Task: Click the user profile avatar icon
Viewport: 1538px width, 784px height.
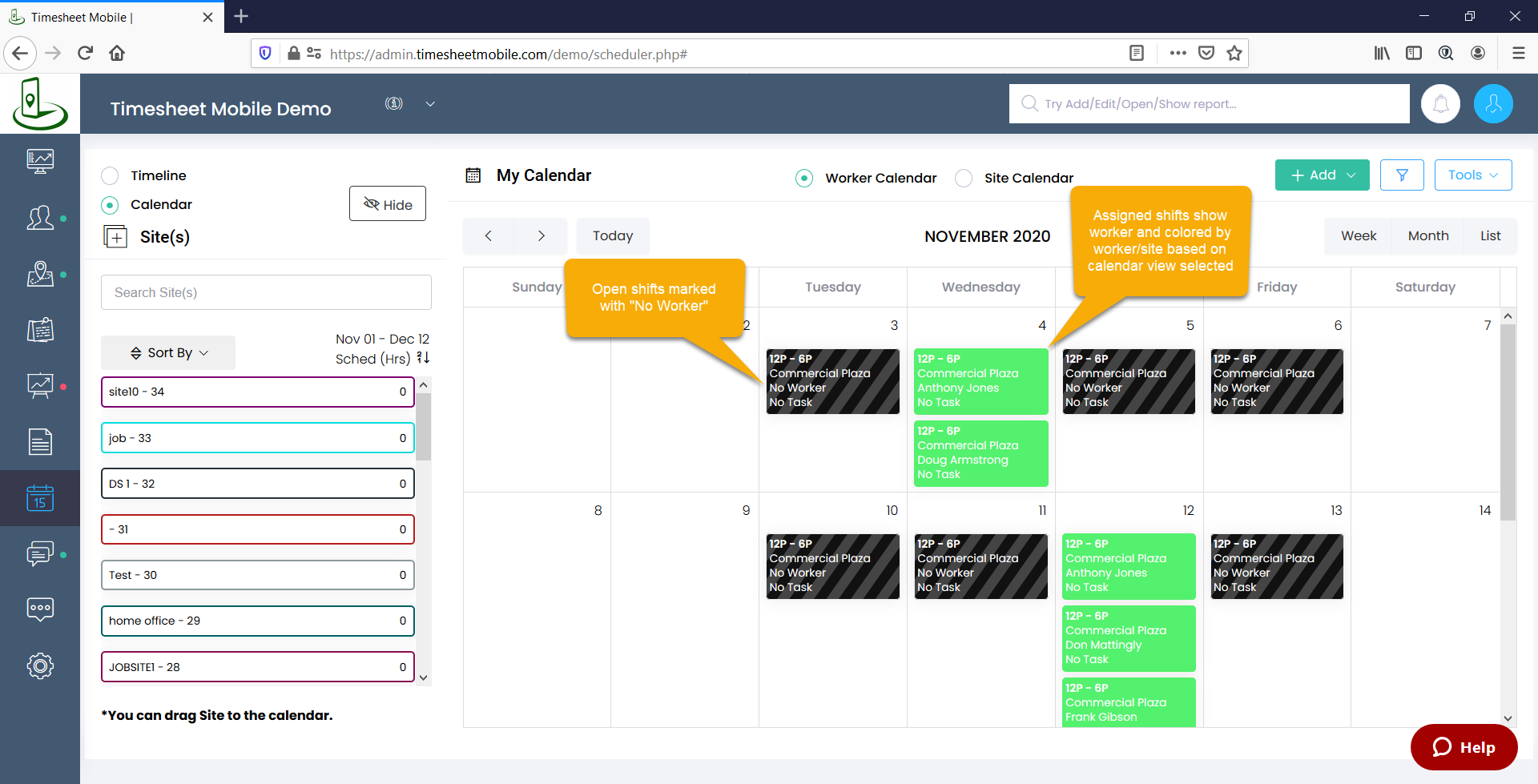Action: [1492, 104]
